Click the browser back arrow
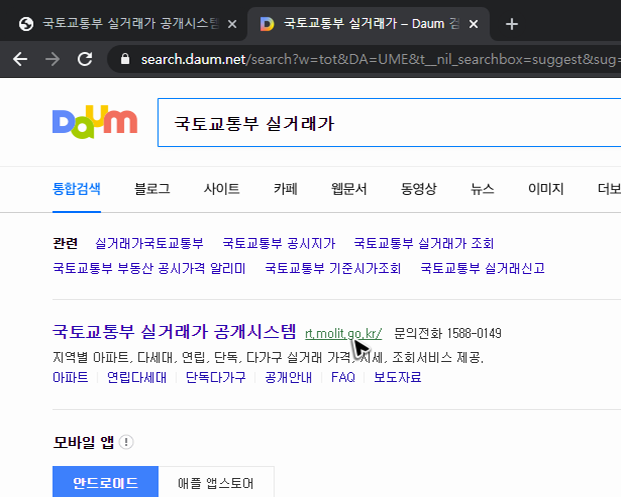Viewport: 621px width, 497px height. [20, 59]
